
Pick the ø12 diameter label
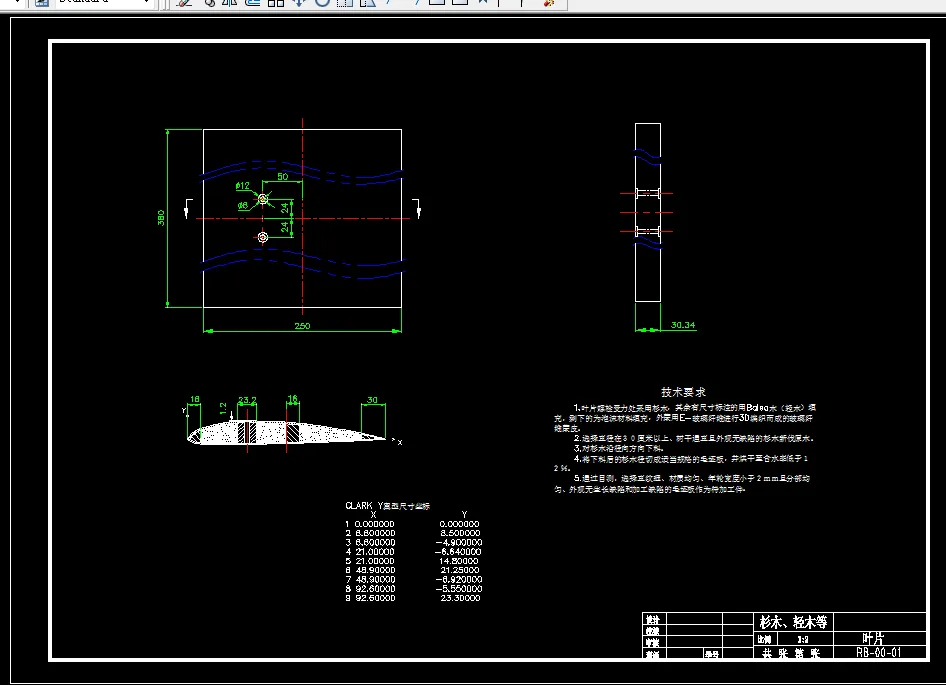point(243,185)
